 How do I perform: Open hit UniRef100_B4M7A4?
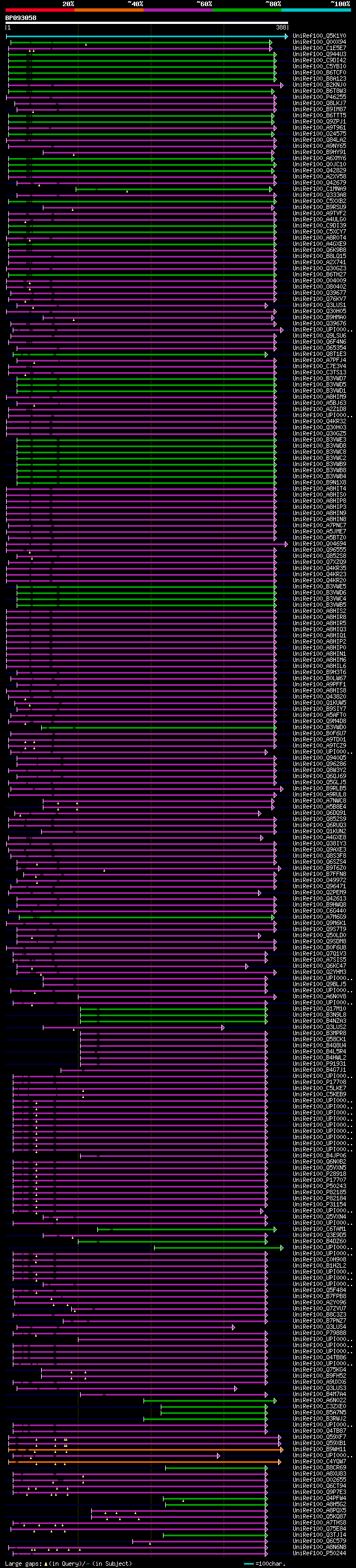tap(319, 1394)
